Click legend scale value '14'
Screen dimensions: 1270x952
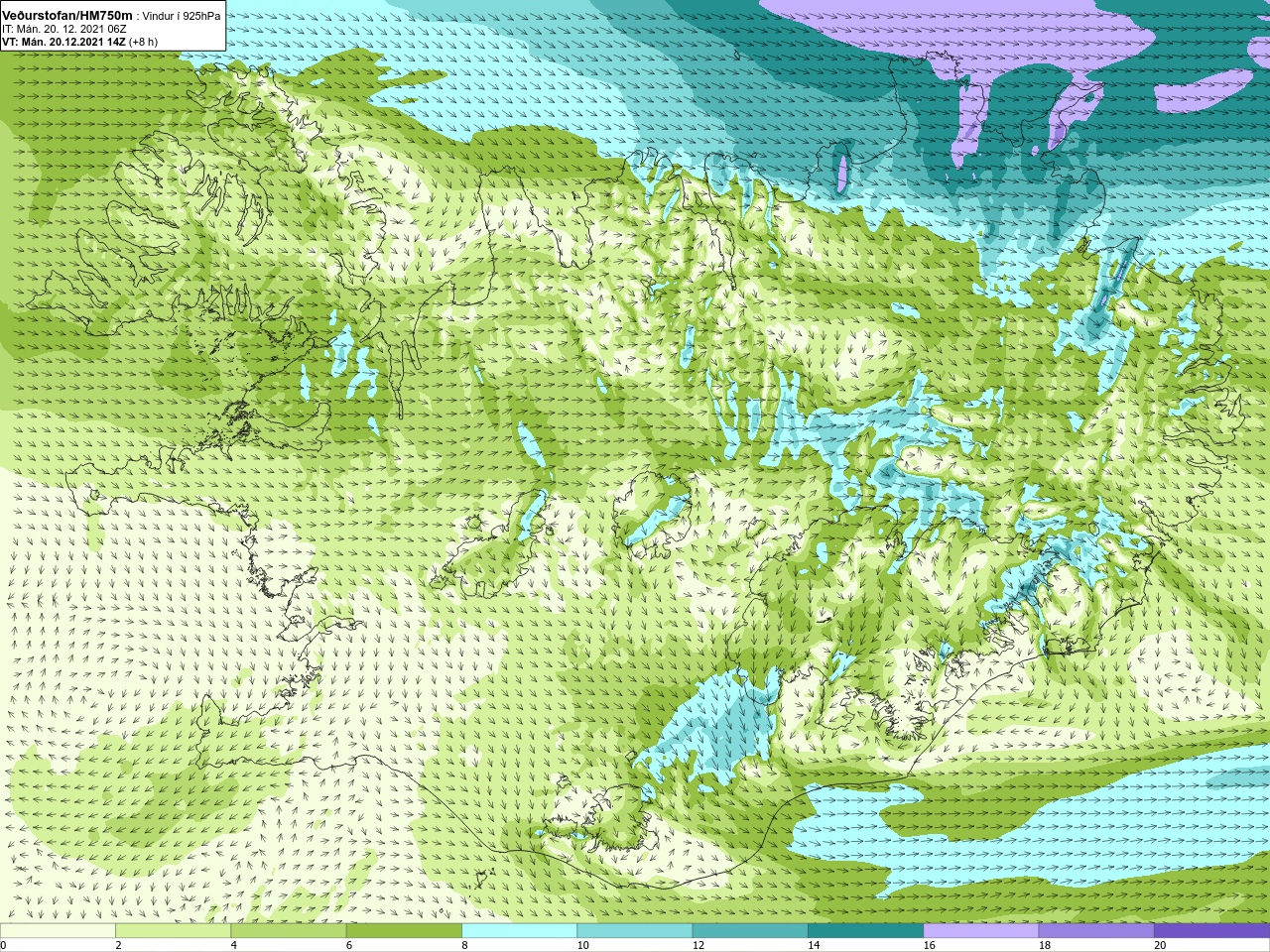[x=814, y=945]
